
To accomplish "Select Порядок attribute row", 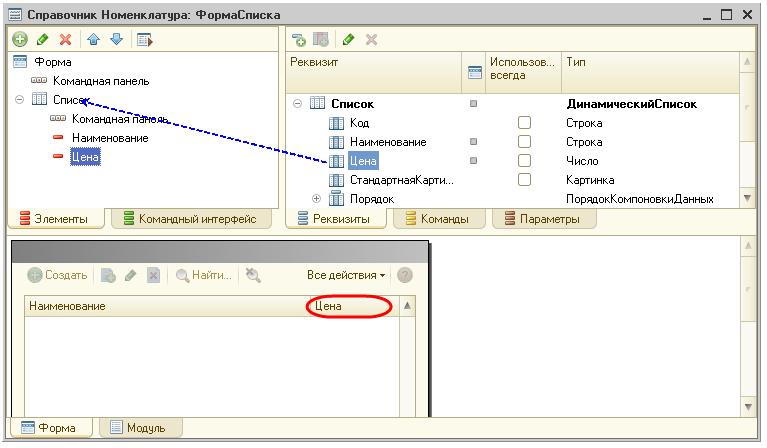I will click(372, 199).
